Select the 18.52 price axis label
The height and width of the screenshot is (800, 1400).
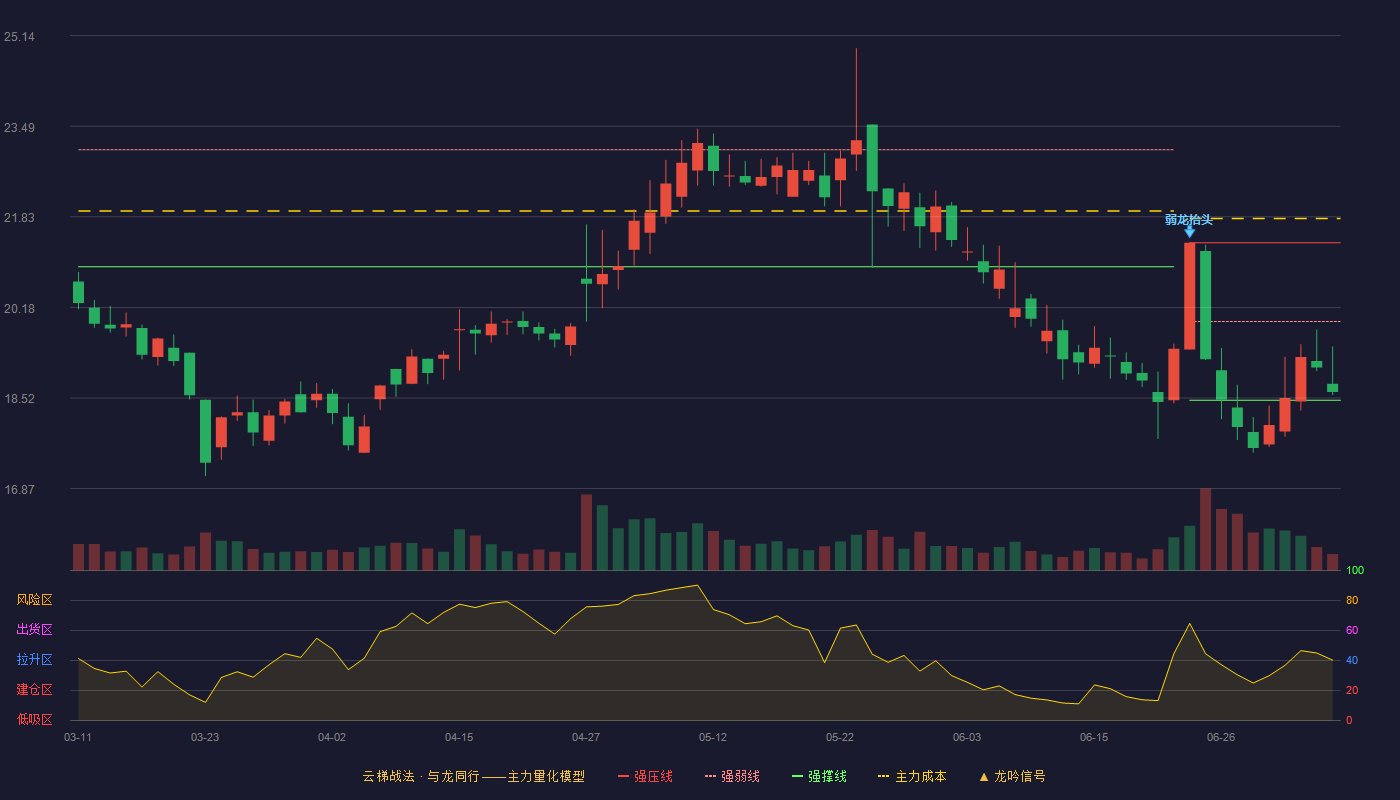[19, 399]
